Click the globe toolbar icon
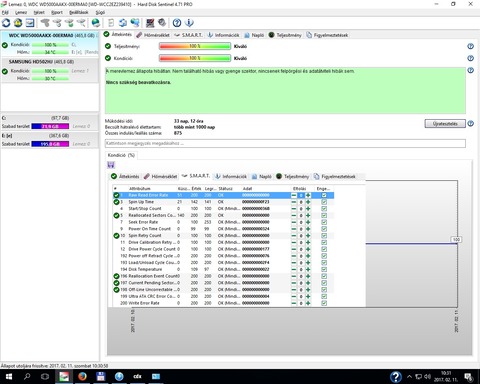 pos(96,23)
